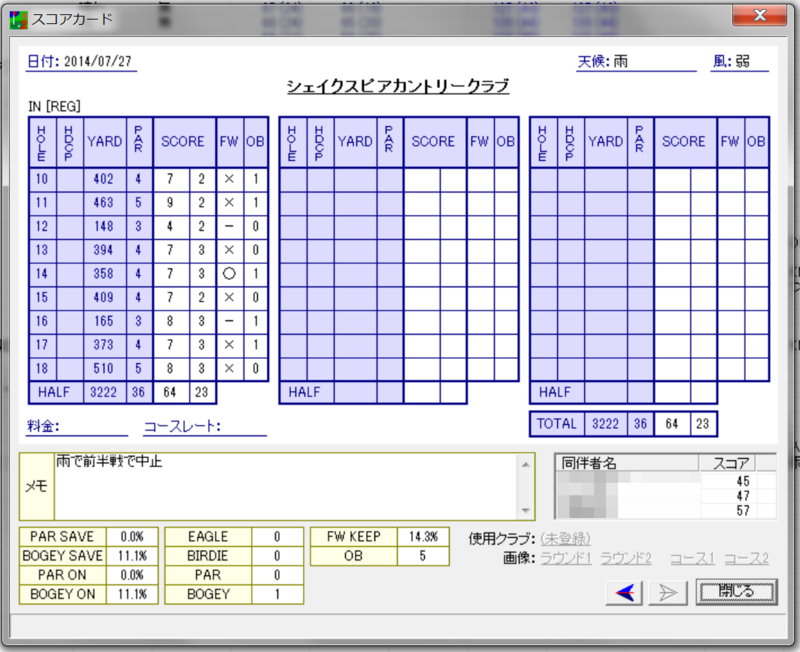Click the first table YARD header
The height and width of the screenshot is (652, 800).
105,142
